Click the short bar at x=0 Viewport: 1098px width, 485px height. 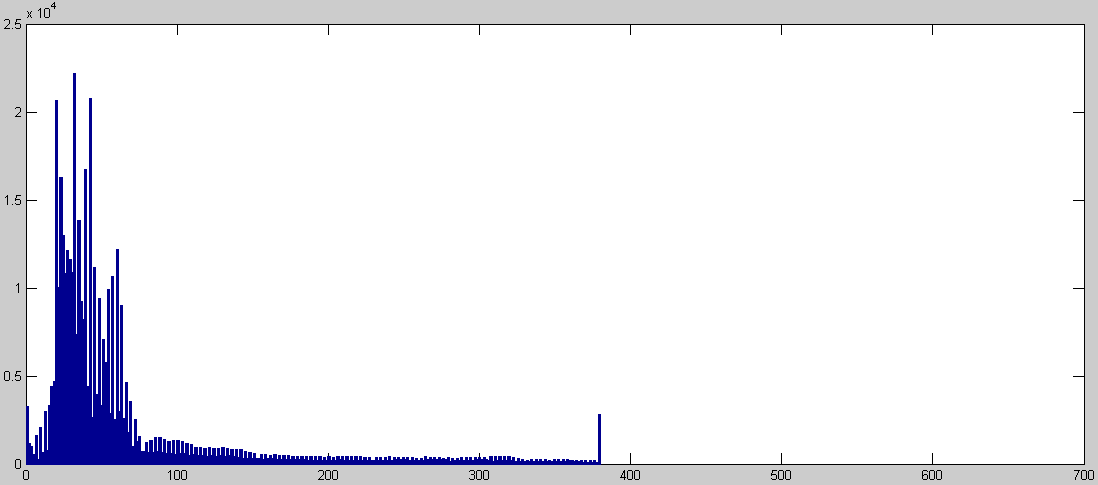[27, 436]
